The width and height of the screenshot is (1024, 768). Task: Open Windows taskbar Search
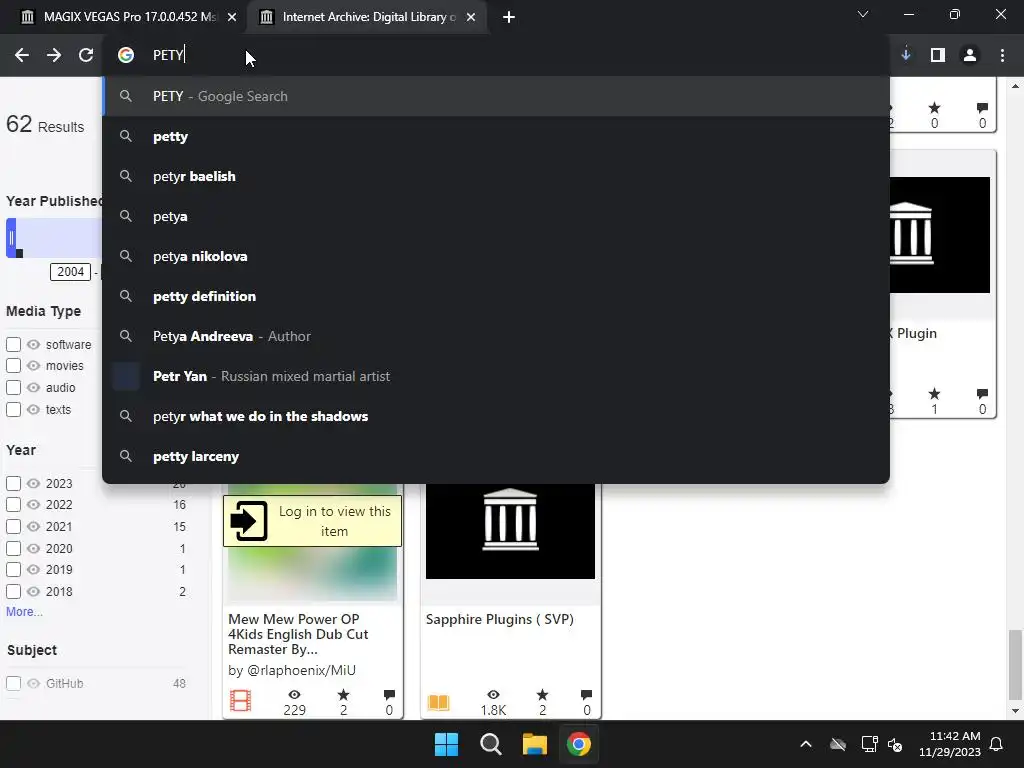point(490,744)
